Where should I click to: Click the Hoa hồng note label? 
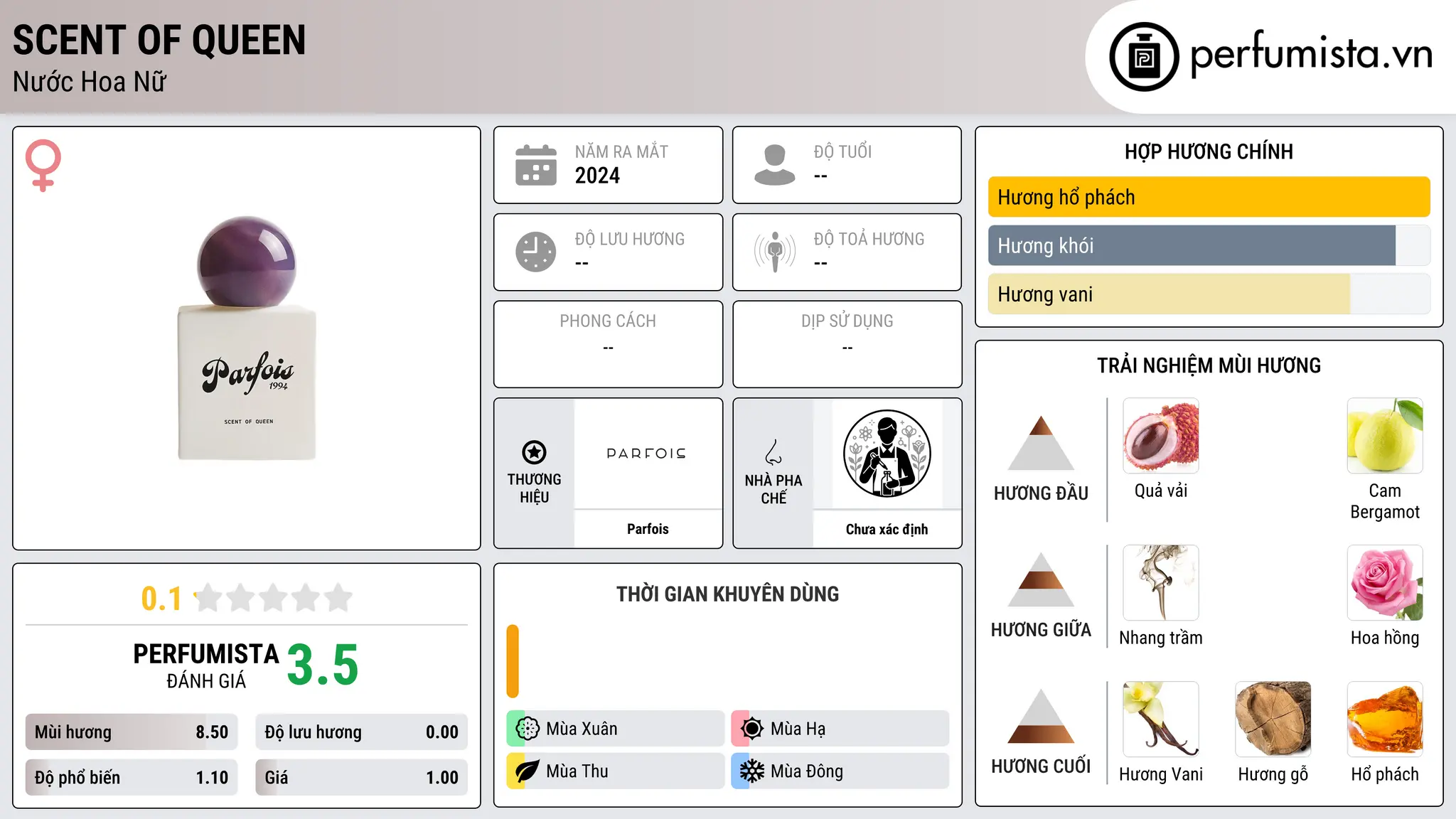click(1385, 638)
